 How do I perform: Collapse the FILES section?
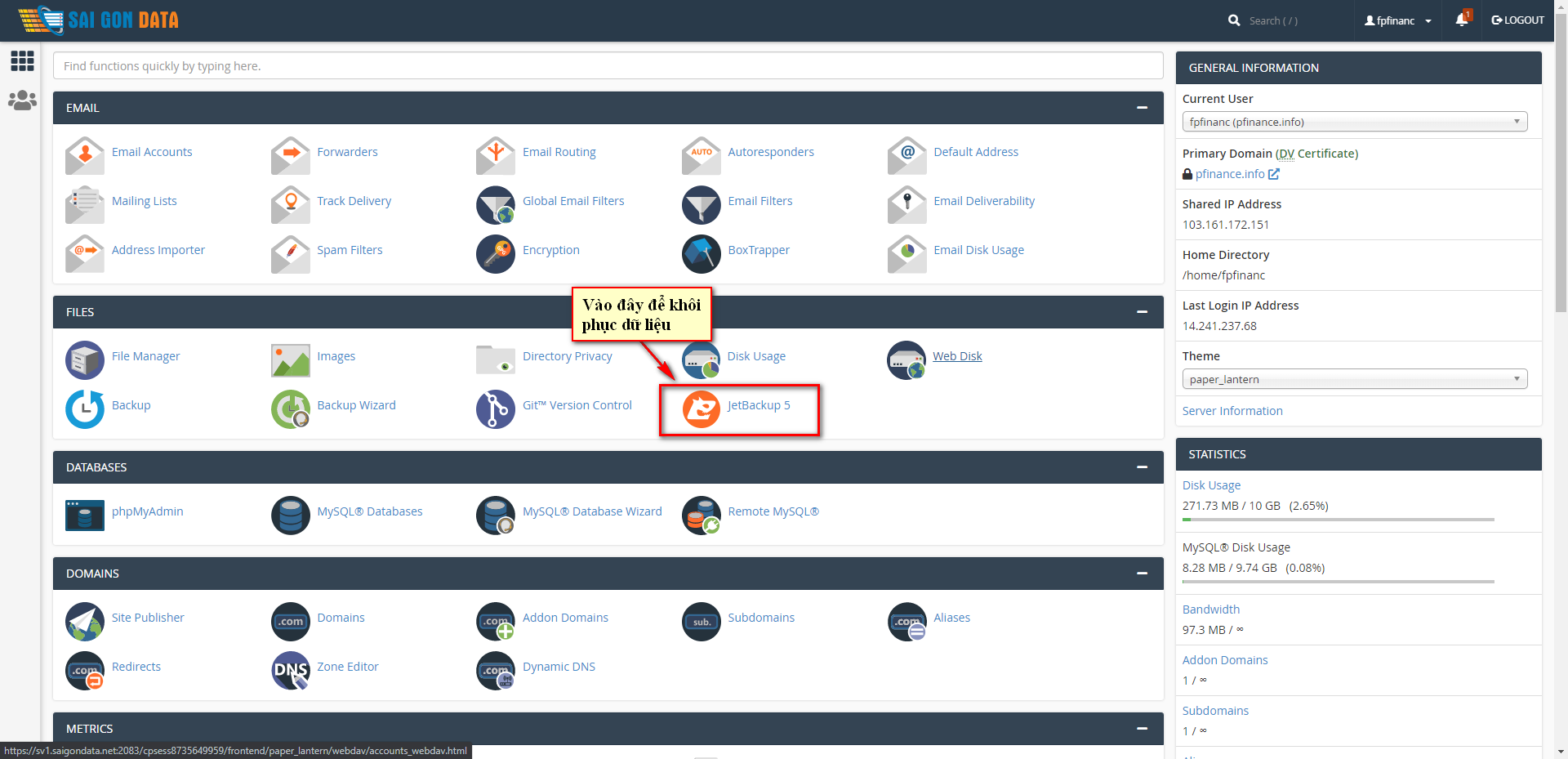1142,312
